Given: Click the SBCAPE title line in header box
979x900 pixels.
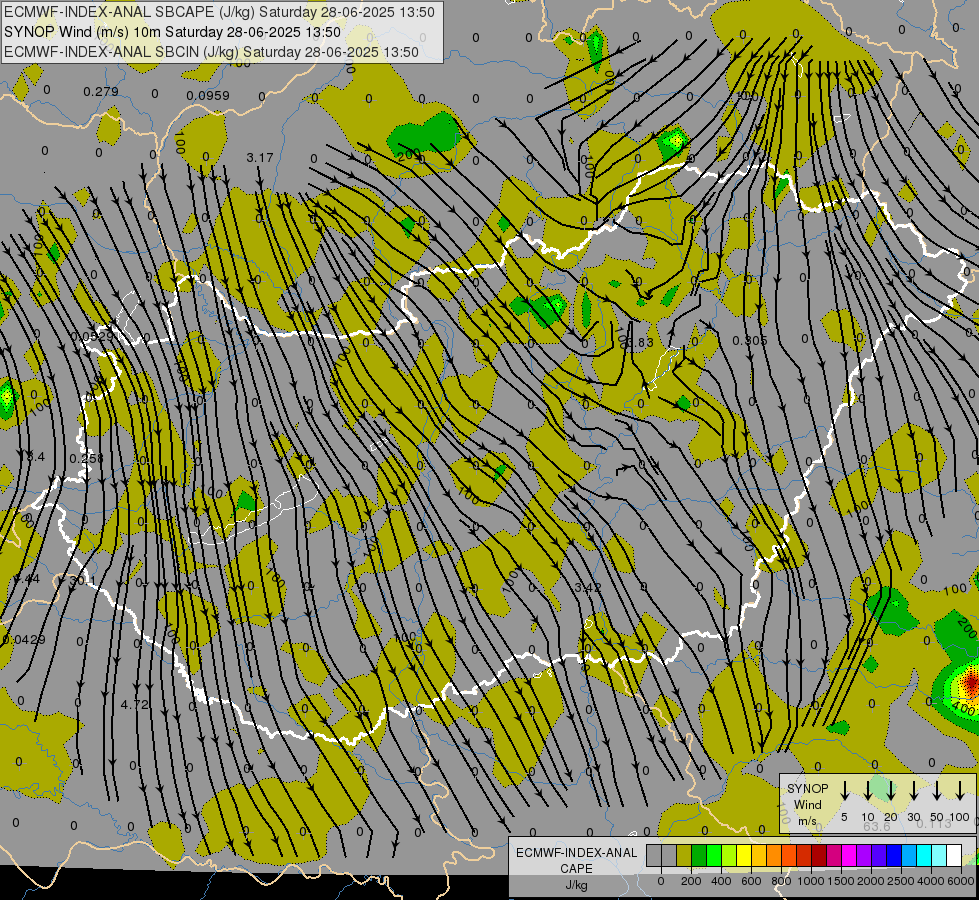Looking at the screenshot, I should pyautogui.click(x=219, y=12).
